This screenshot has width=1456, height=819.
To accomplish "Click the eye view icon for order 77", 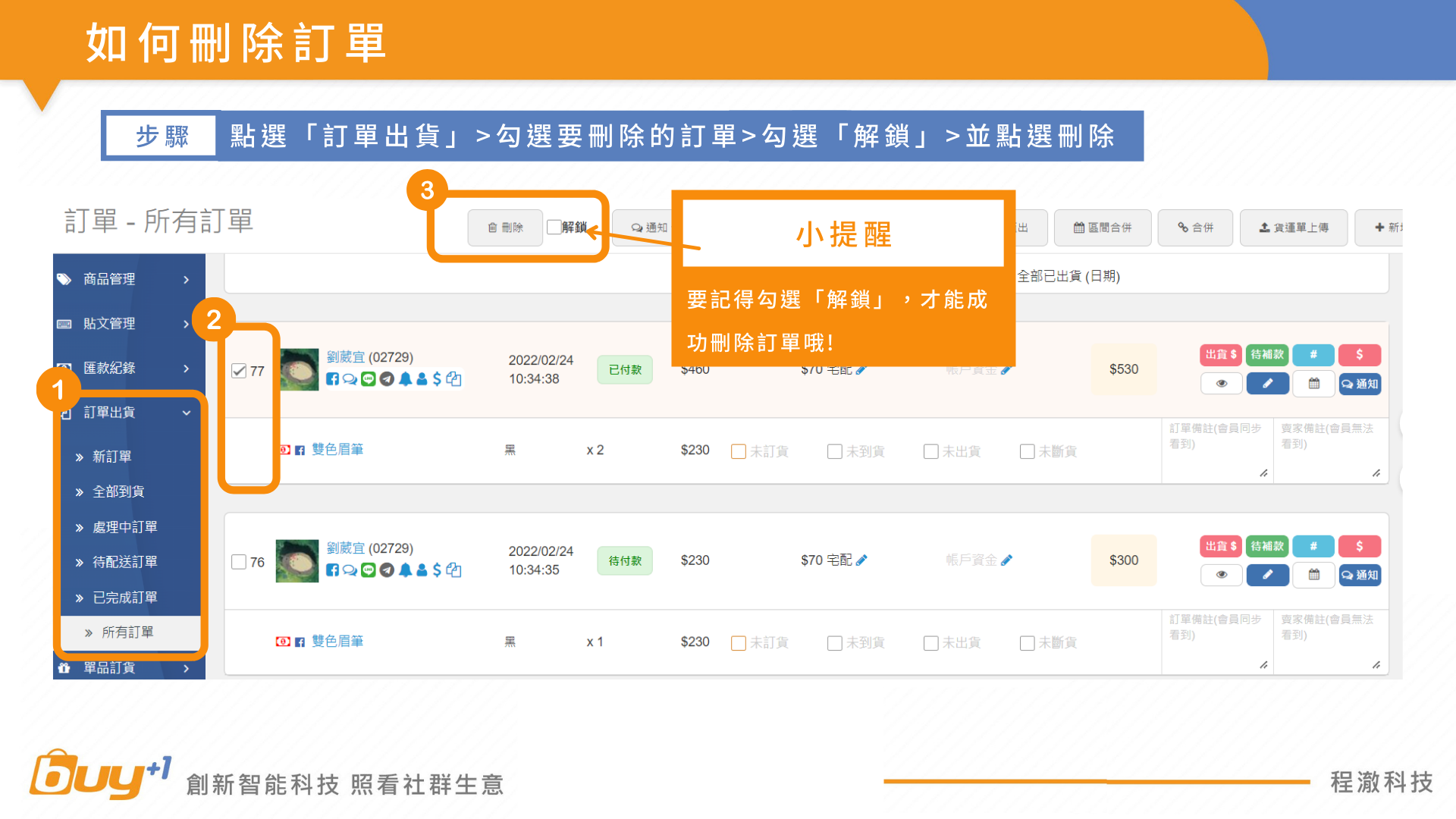I will (1221, 384).
